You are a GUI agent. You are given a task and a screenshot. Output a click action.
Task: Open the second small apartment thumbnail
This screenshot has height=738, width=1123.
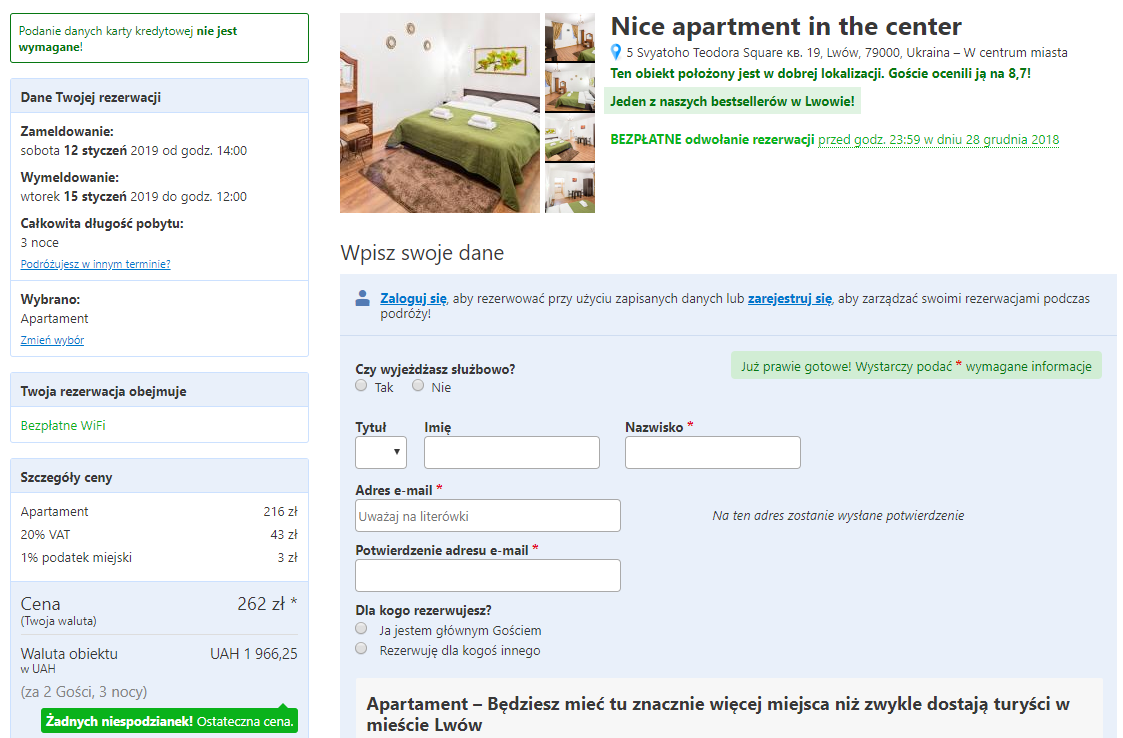[x=570, y=89]
